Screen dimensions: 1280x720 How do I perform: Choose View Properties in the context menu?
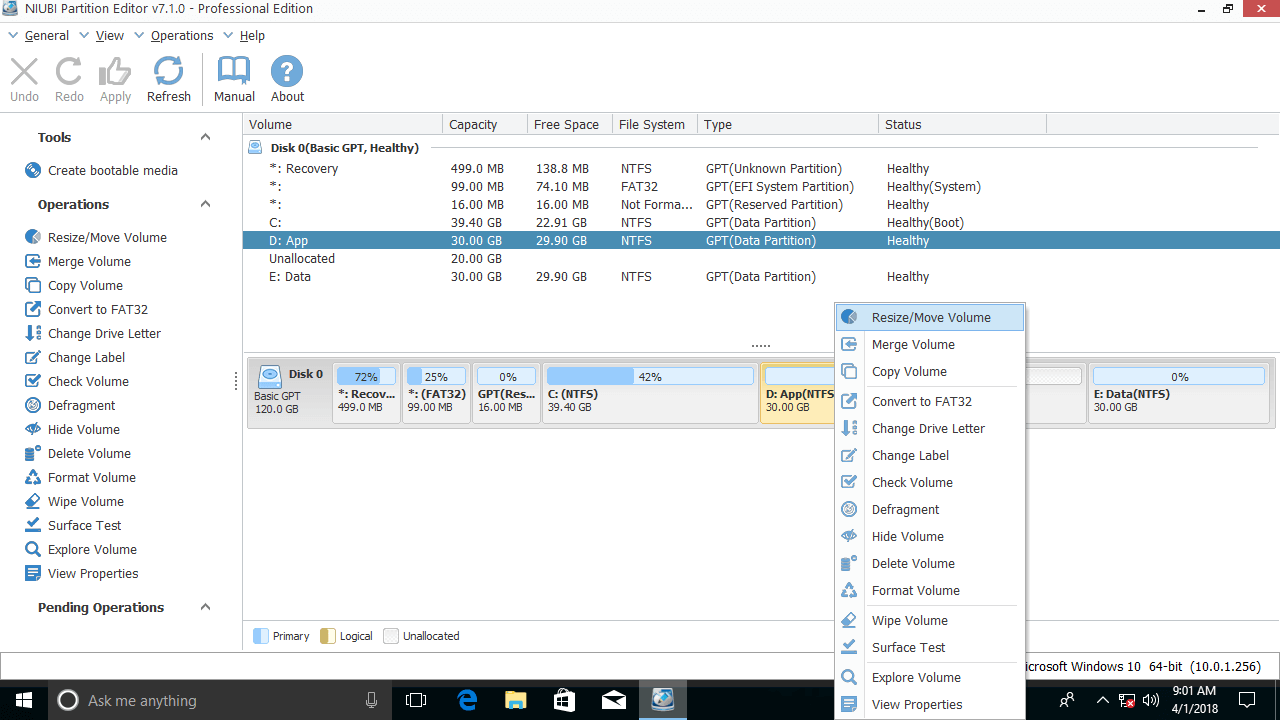pyautogui.click(x=930, y=704)
